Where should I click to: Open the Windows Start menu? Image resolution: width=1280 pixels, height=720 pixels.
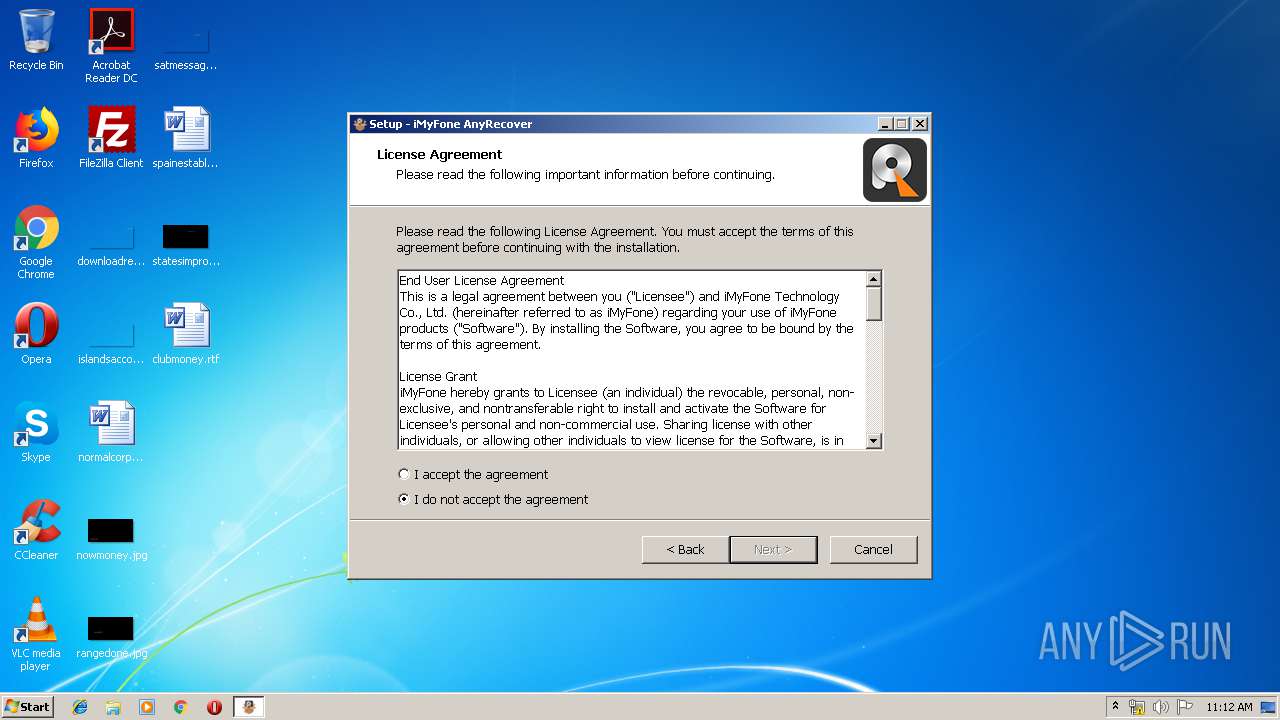pos(27,707)
